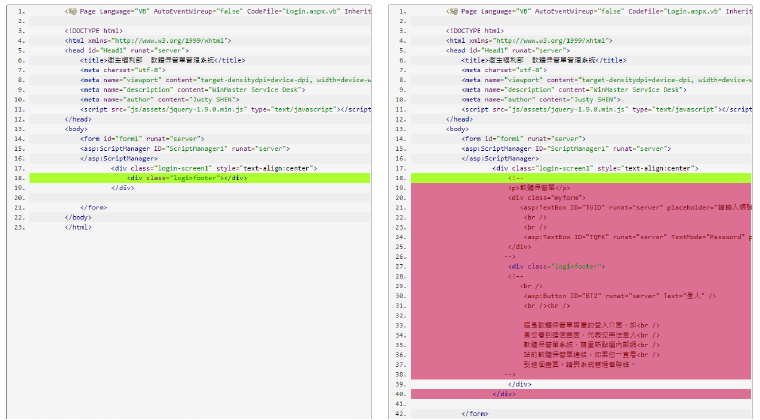Image resolution: width=760 pixels, height=420 pixels.
Task: Click the left pane's <html xmlns> line
Action: click(x=148, y=41)
